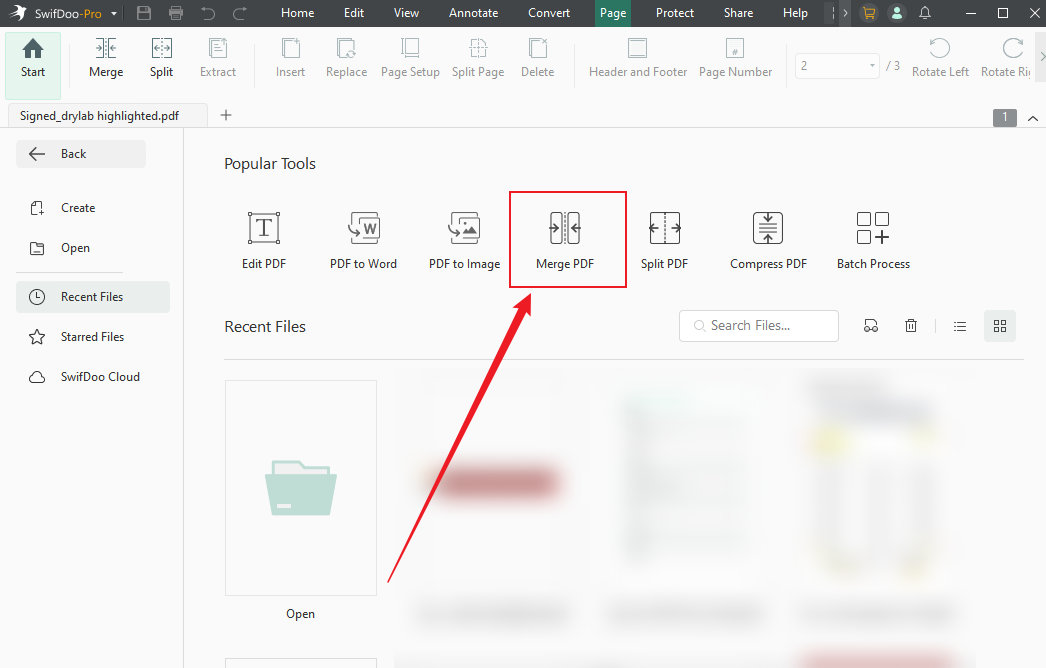The height and width of the screenshot is (668, 1046).
Task: Expand the page number dropdown
Action: pyautogui.click(x=870, y=65)
